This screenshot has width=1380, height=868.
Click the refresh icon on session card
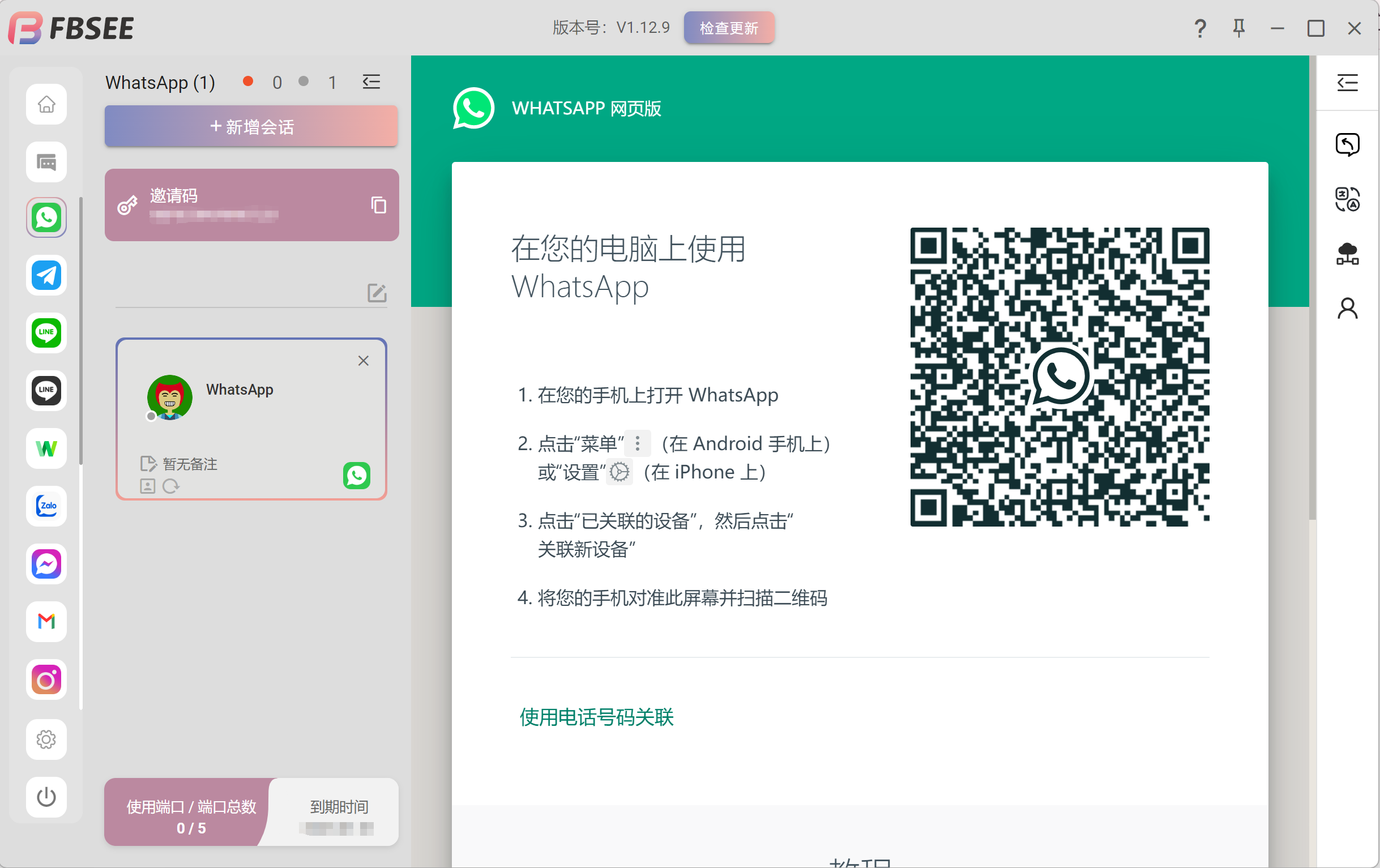171,486
